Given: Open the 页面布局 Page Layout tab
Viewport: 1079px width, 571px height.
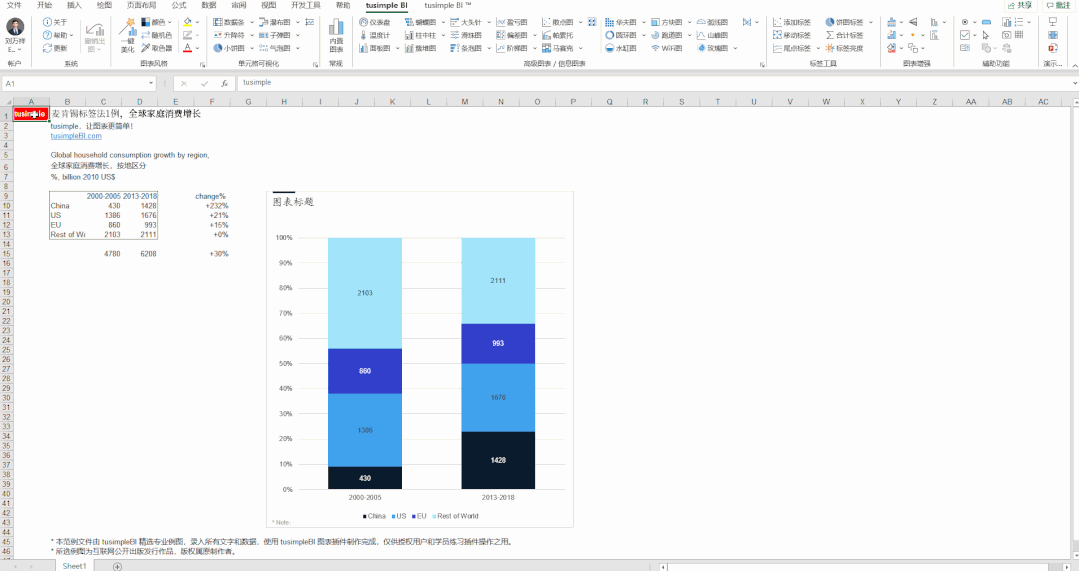Looking at the screenshot, I should 141,6.
